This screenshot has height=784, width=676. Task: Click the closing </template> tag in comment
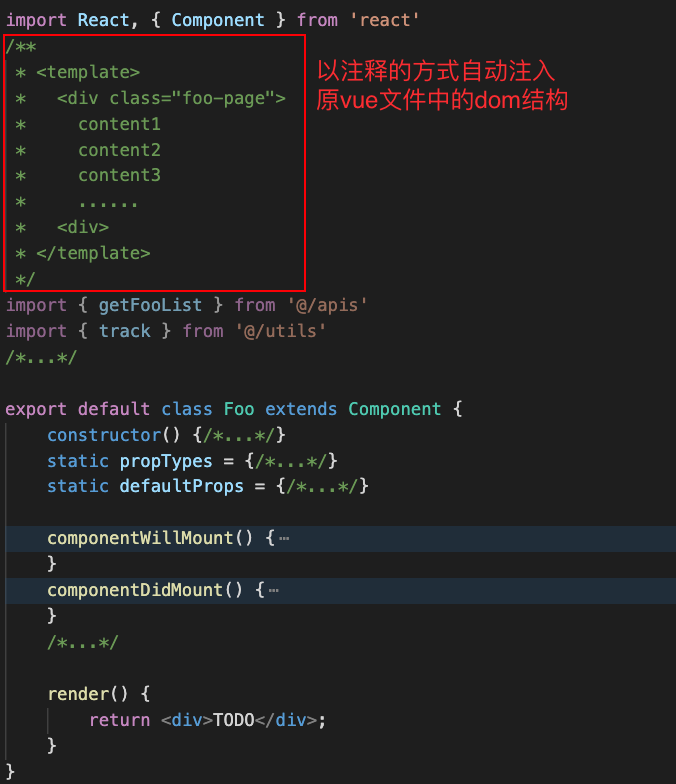pos(93,253)
